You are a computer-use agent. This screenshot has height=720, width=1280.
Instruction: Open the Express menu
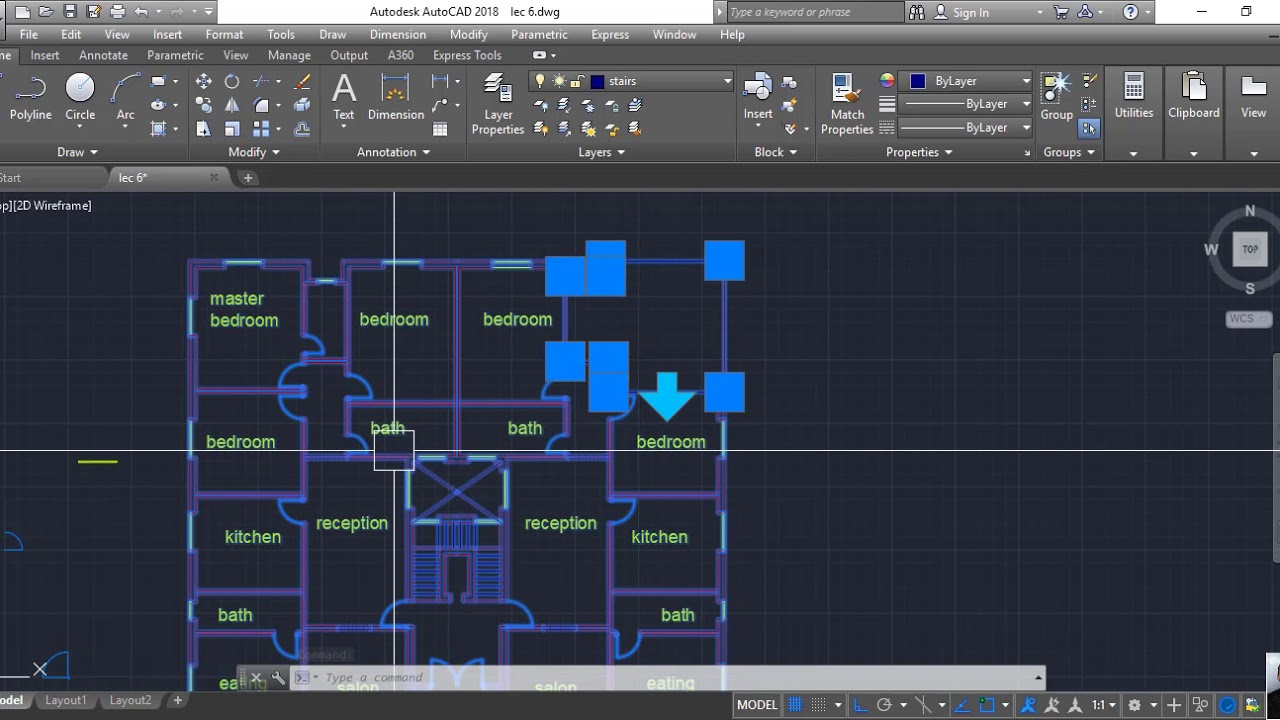coord(610,34)
